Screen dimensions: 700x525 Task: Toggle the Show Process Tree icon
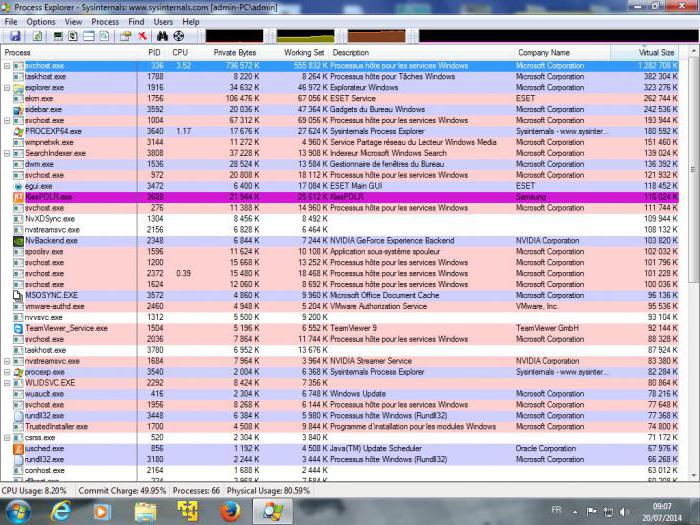[x=74, y=36]
